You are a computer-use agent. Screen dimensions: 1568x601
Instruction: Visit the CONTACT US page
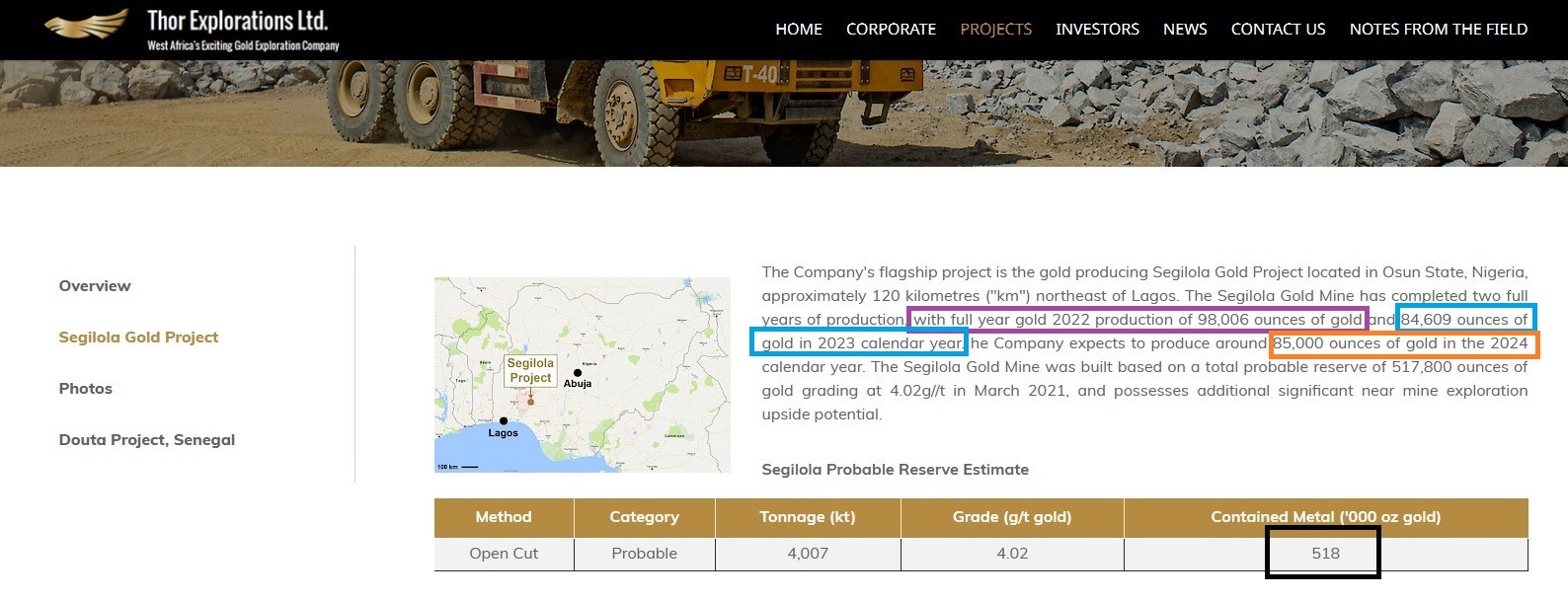tap(1278, 30)
